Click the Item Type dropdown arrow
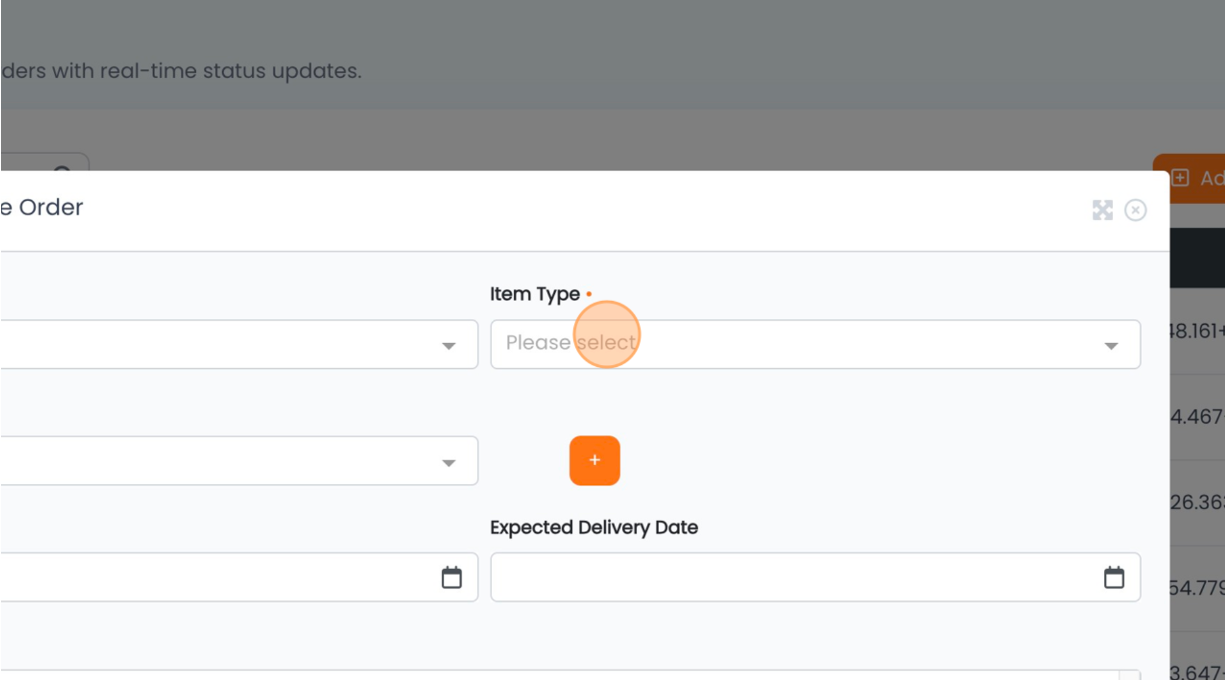Screen dimensions: 1226x680 tap(1111, 346)
